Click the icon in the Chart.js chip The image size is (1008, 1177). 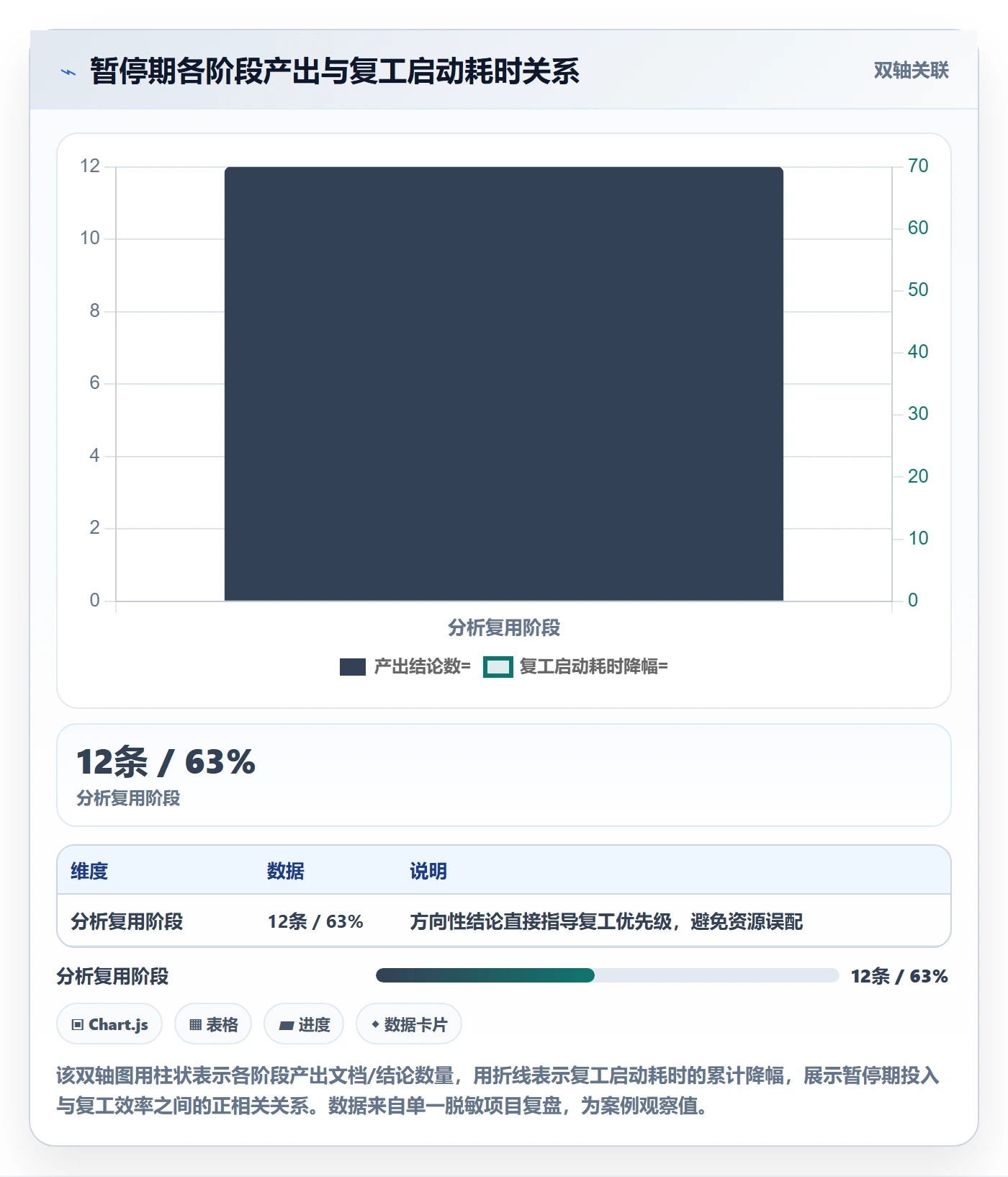78,1025
